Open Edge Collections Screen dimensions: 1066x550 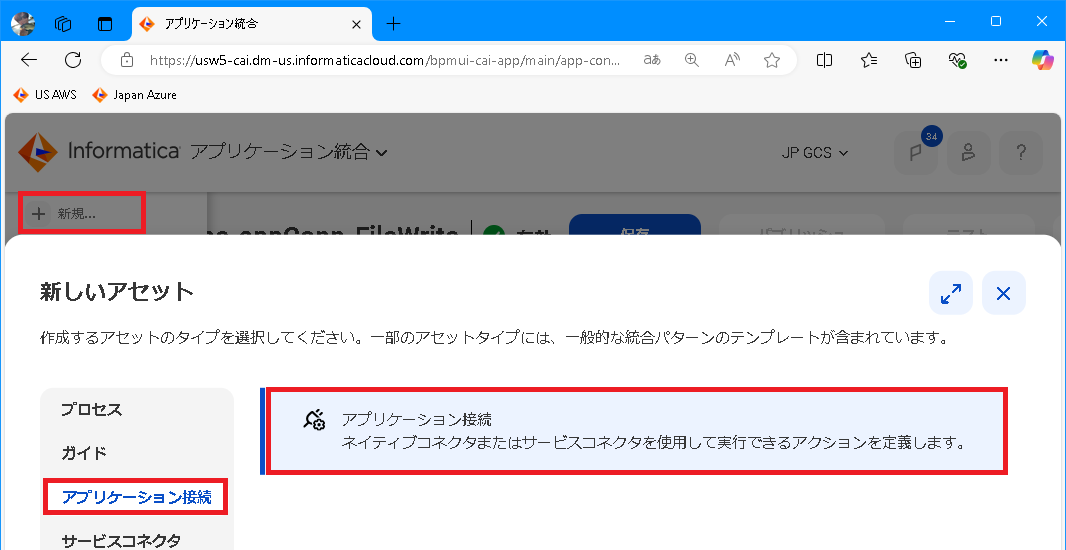pyautogui.click(x=913, y=60)
